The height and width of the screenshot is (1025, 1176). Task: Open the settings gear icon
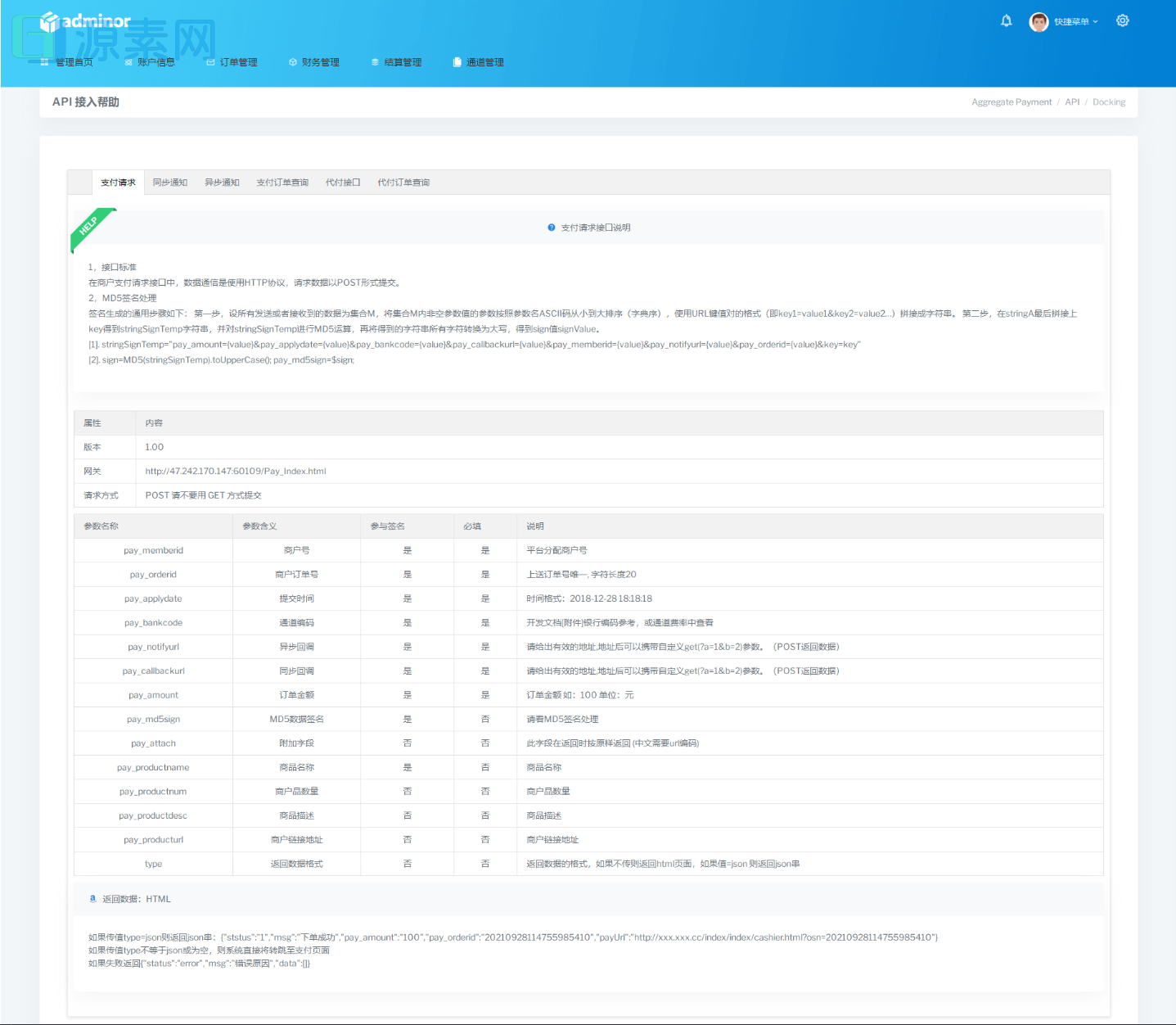(1122, 21)
